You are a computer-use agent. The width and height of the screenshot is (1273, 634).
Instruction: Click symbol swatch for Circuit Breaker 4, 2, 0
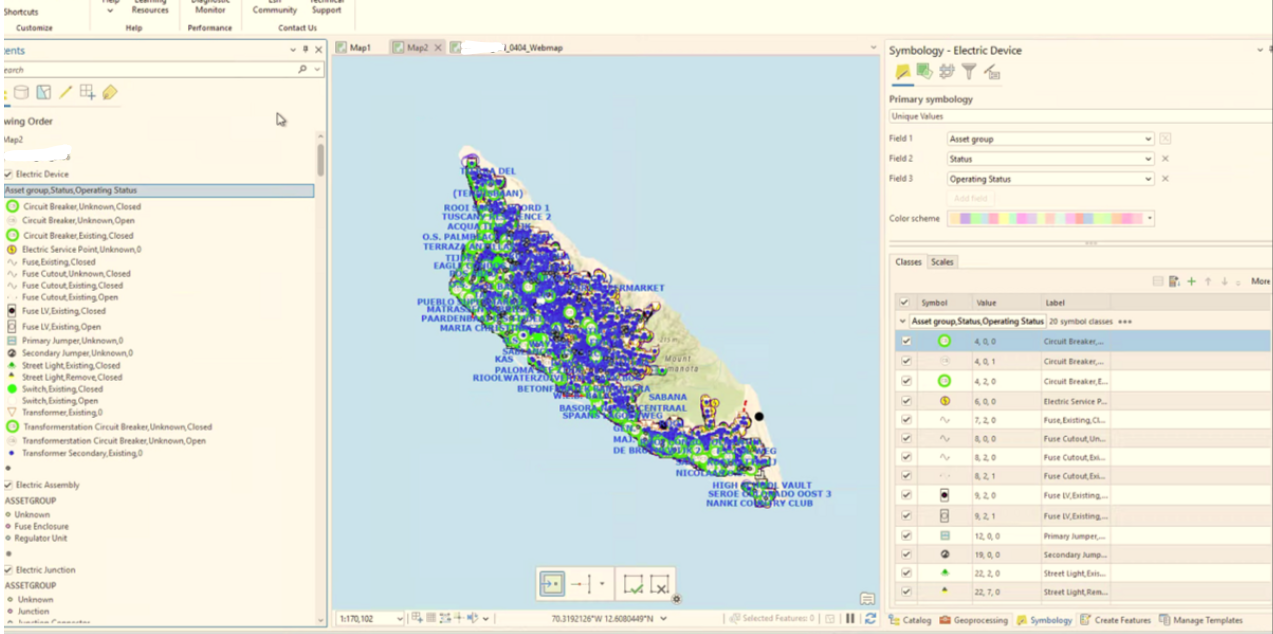944,381
